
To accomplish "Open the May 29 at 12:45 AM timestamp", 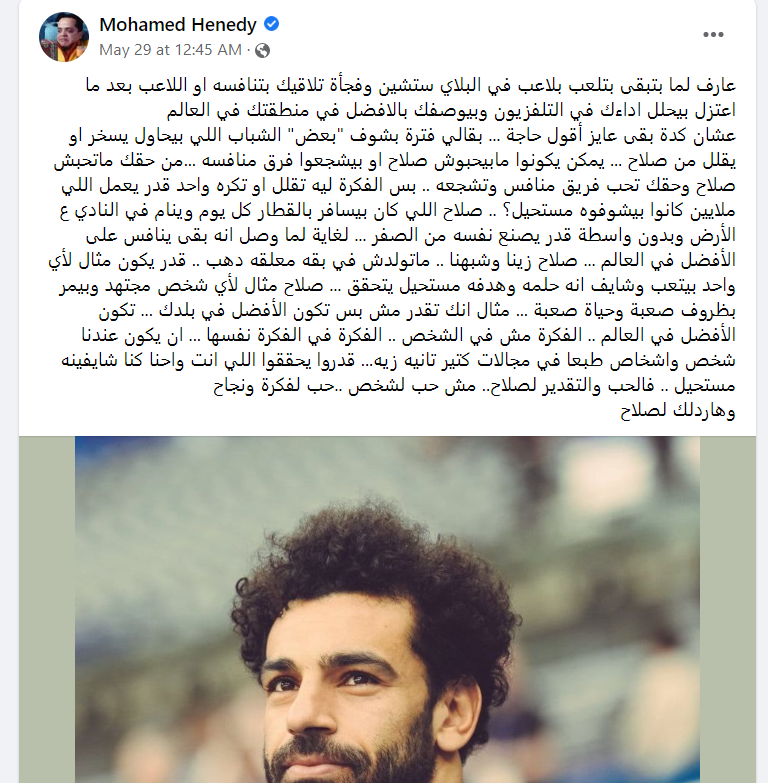I will pyautogui.click(x=170, y=50).
